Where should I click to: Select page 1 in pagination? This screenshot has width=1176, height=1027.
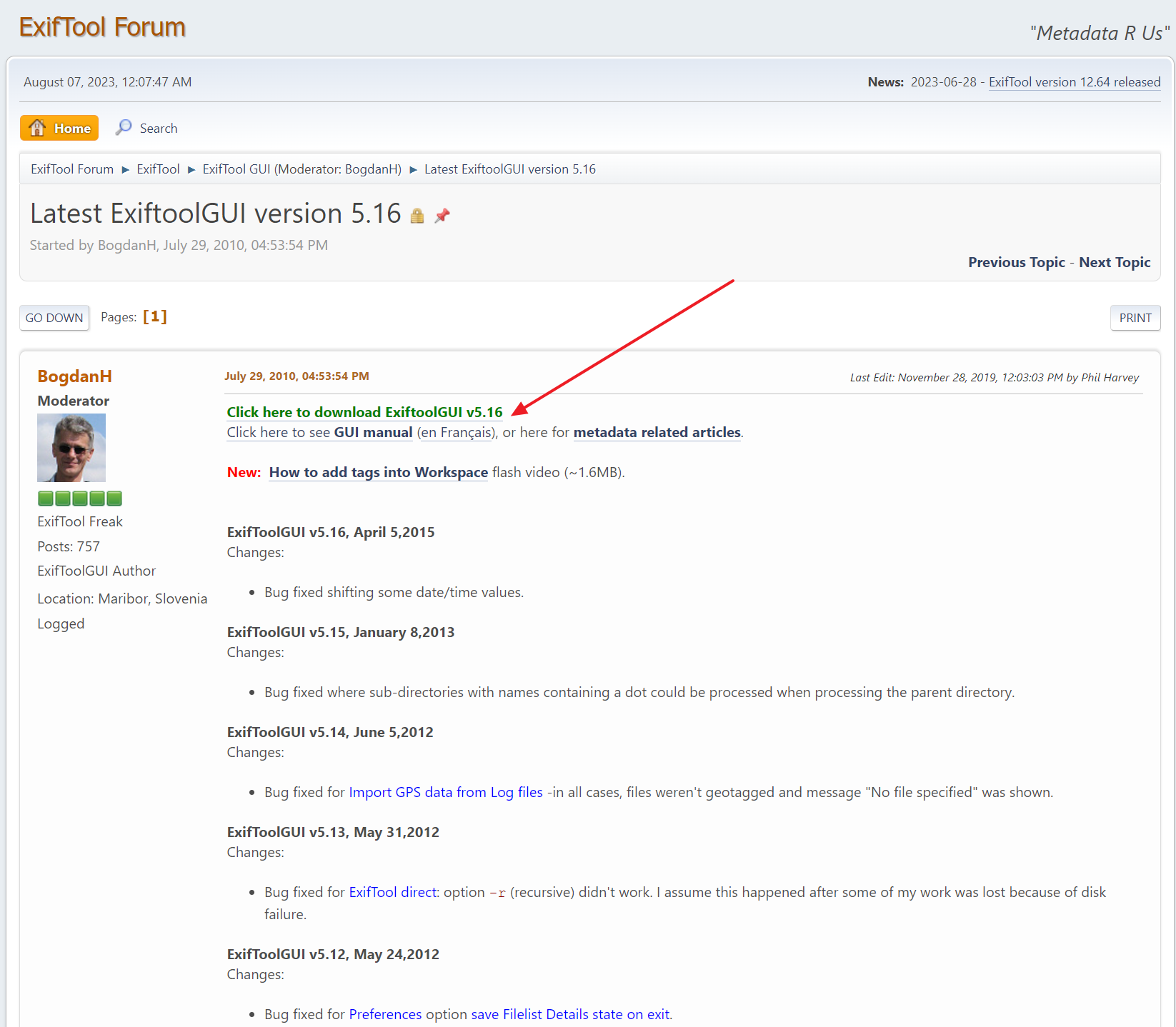(x=155, y=316)
